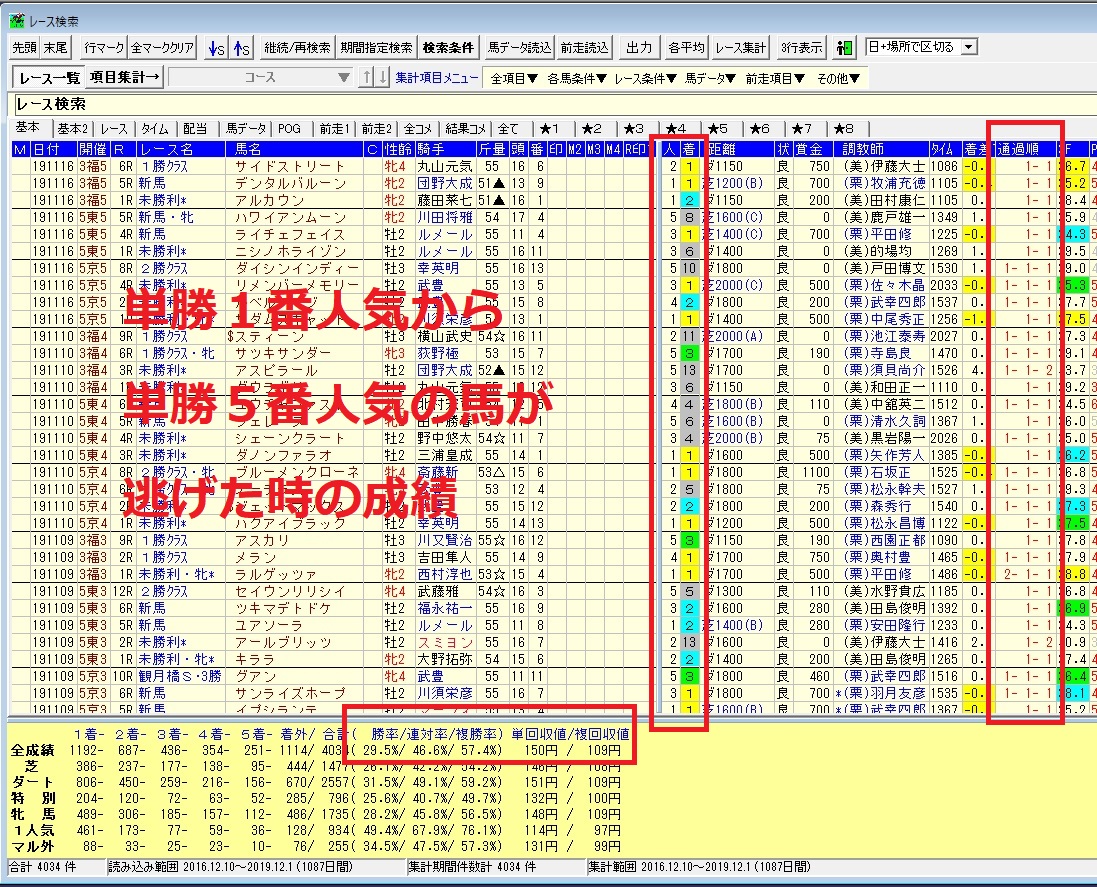Click 継続/再検索 button
Image resolution: width=1097 pixels, height=887 pixels.
297,48
